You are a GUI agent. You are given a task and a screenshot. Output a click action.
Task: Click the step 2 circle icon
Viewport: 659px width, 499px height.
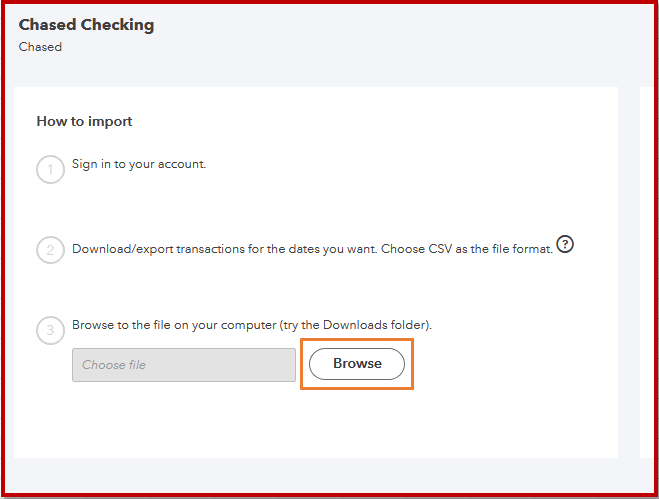coord(50,250)
